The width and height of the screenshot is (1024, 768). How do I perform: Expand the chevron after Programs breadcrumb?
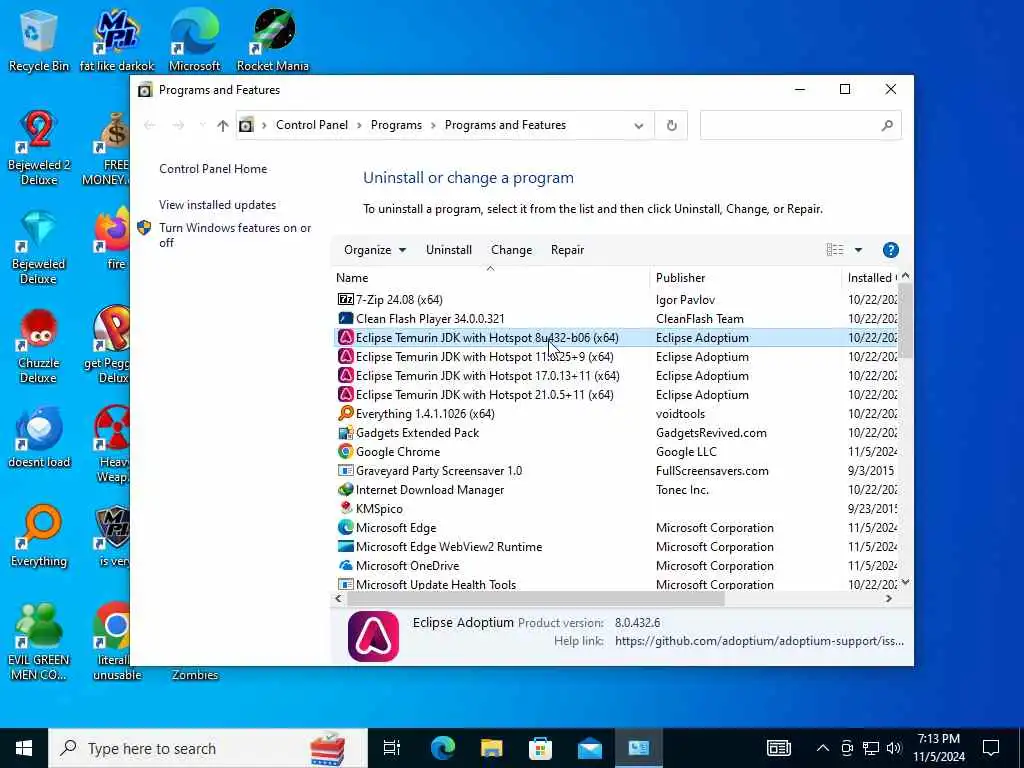point(433,125)
